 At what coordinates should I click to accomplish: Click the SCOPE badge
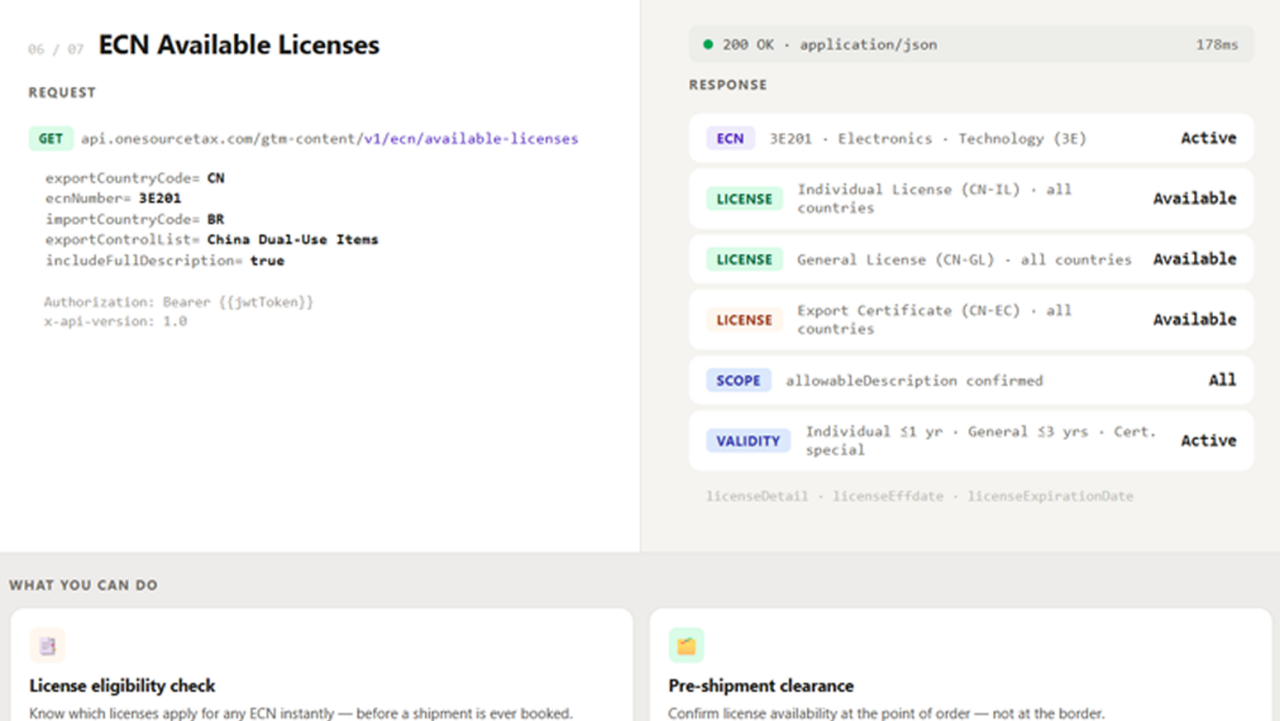click(x=738, y=380)
